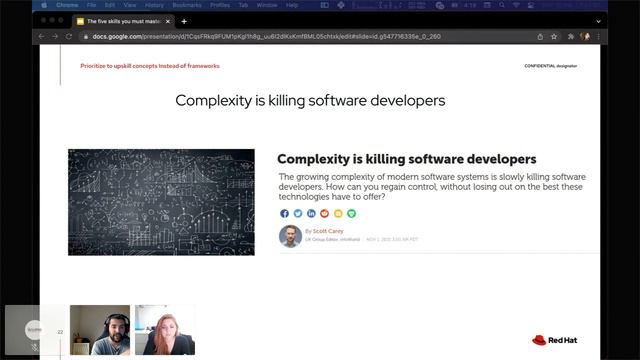Click the slide title text
Image resolution: width=640 pixels, height=360 pixels.
pos(310,100)
